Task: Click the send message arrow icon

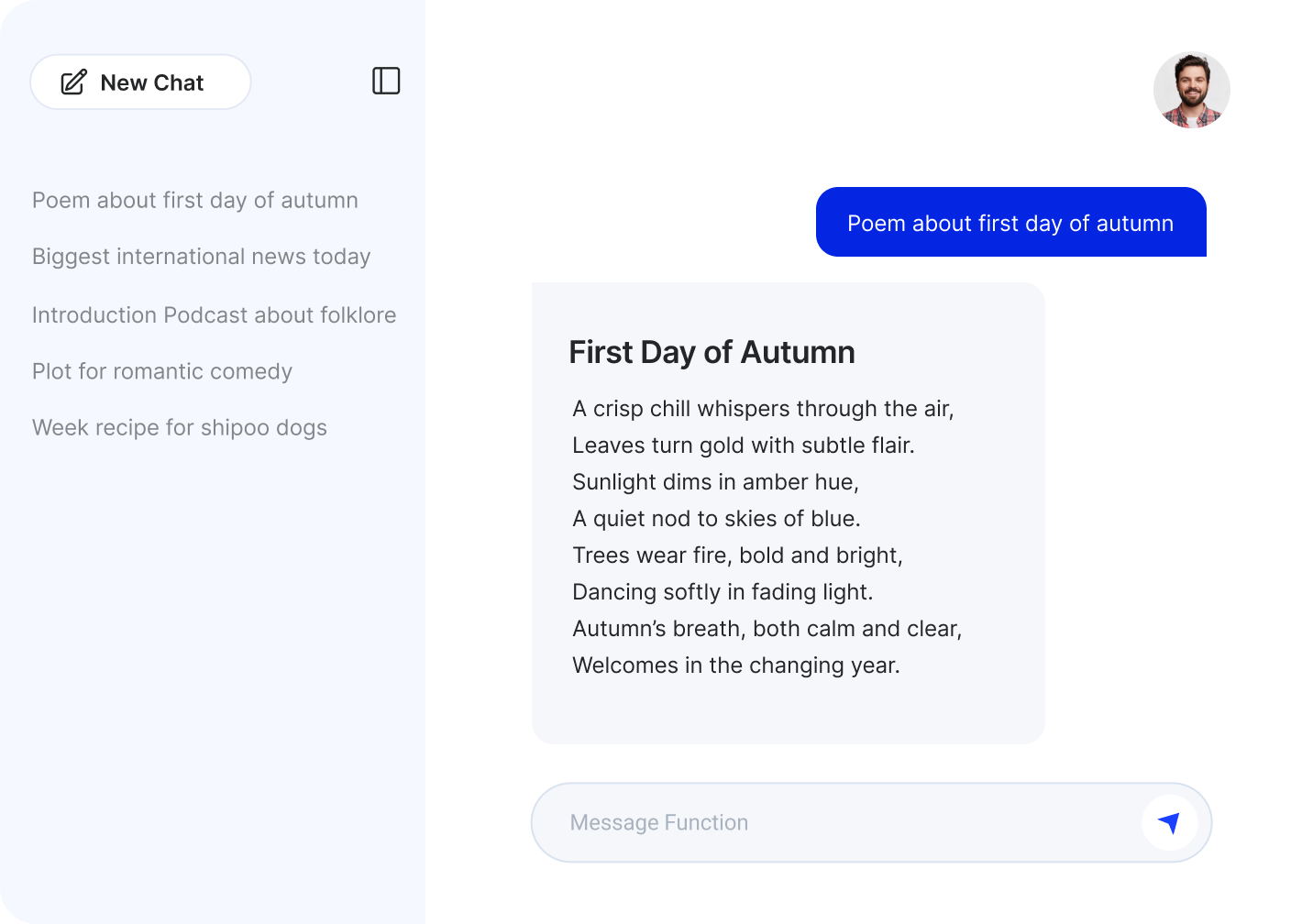Action: 1168,822
